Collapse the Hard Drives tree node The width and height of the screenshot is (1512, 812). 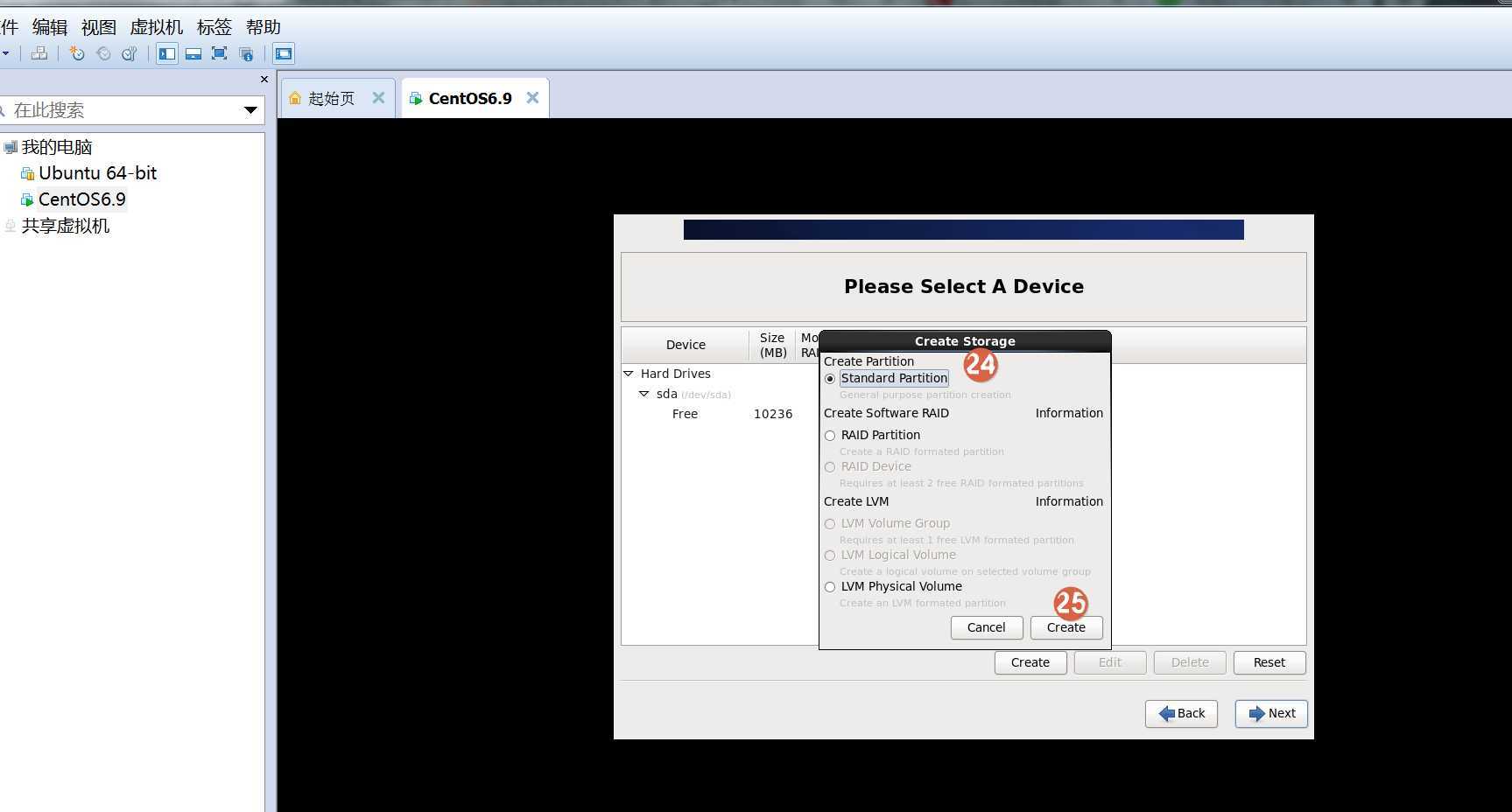[628, 374]
